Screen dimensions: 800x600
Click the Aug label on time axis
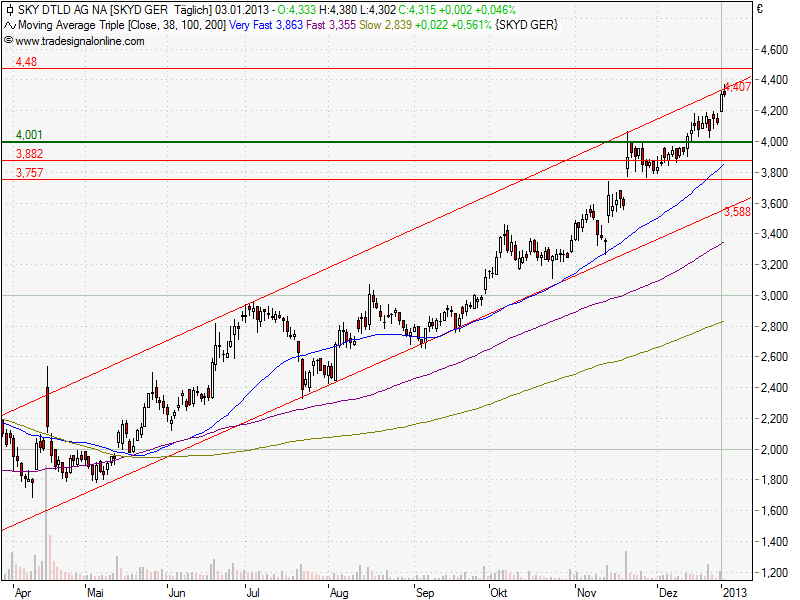[339, 592]
